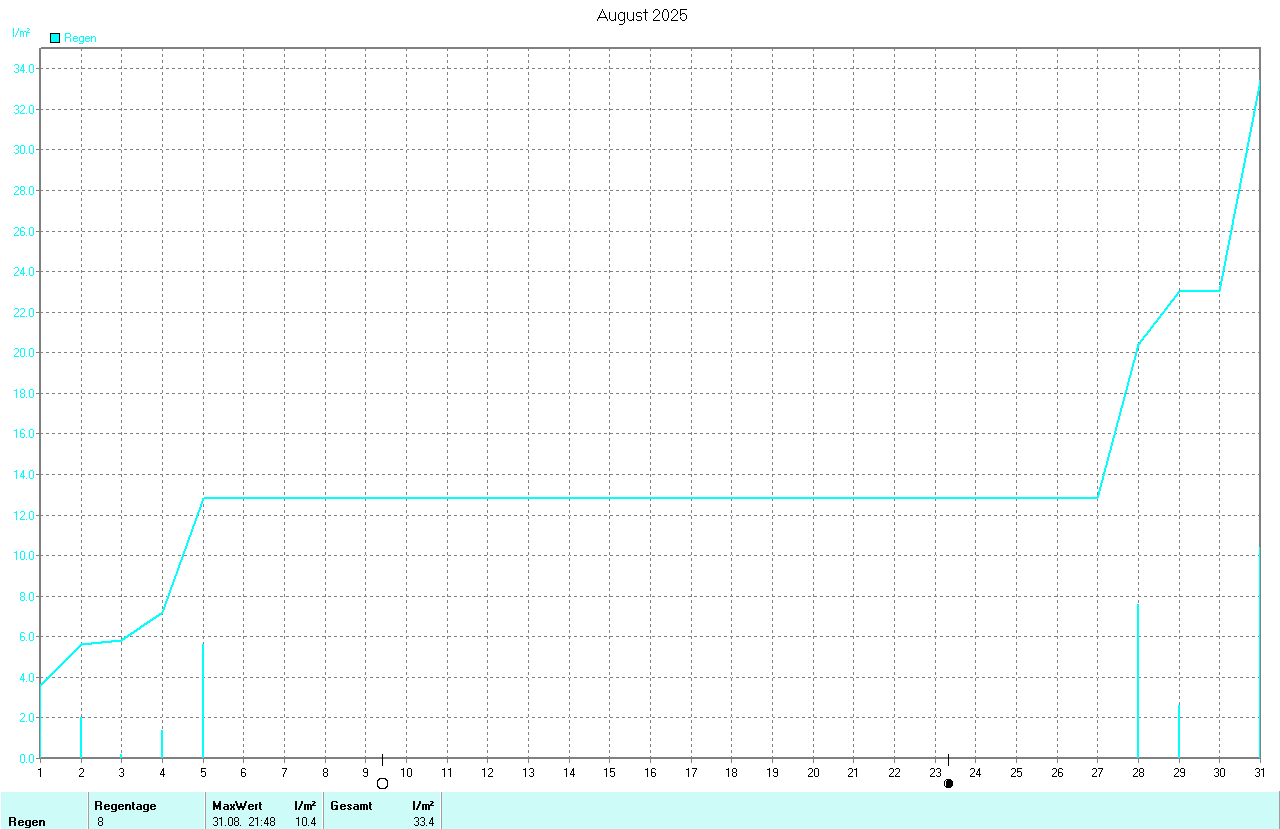
Task: Click the 34.0 label on y-axis
Action: click(x=23, y=69)
